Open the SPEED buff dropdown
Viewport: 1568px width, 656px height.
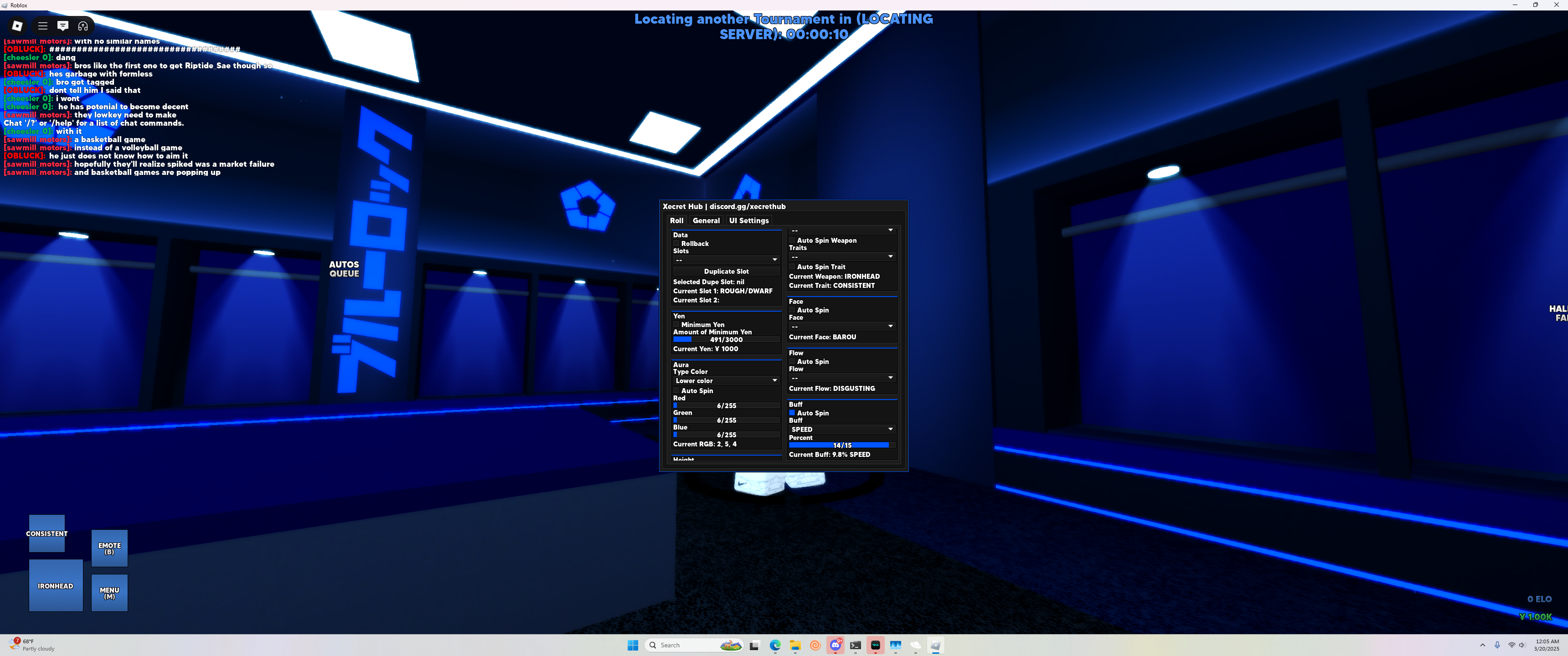(x=841, y=429)
